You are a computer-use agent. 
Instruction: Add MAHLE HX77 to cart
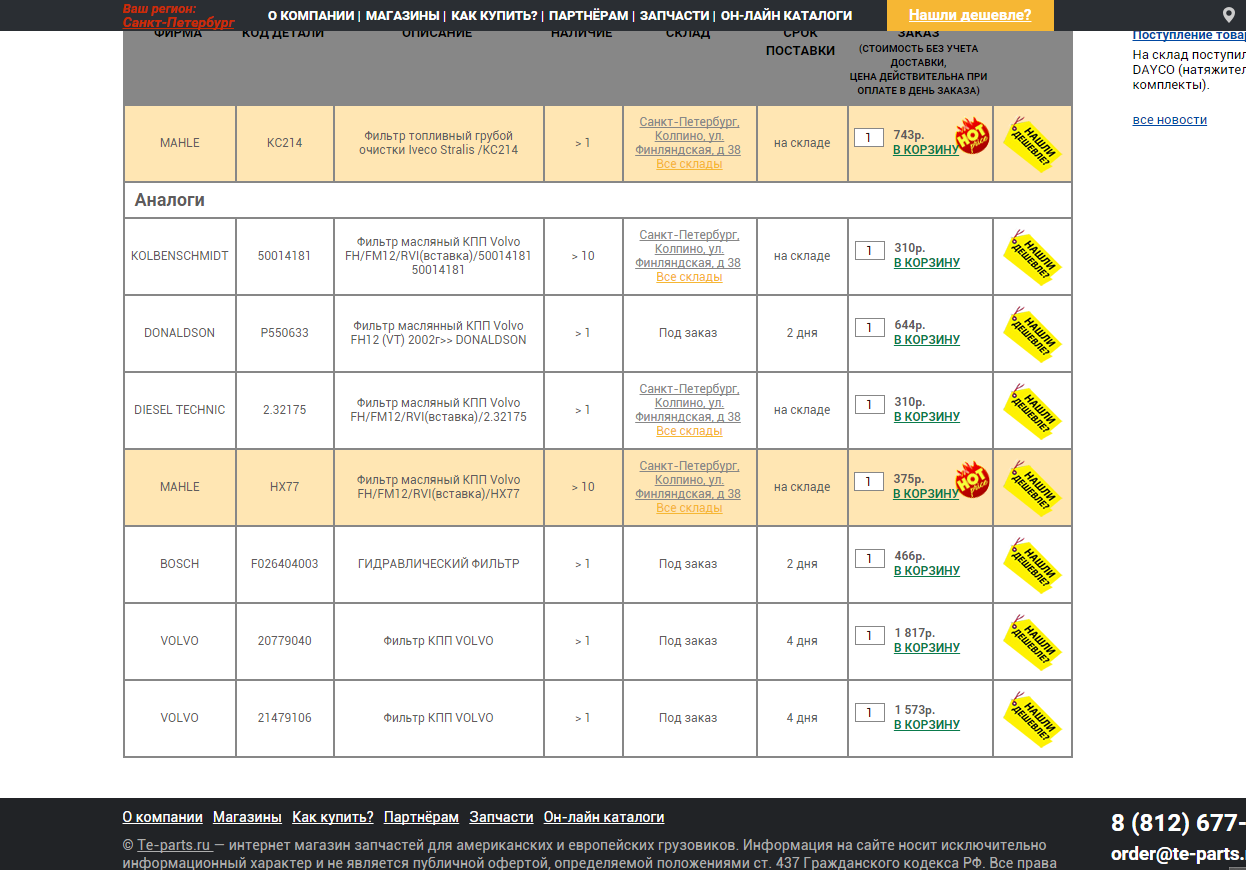click(926, 494)
